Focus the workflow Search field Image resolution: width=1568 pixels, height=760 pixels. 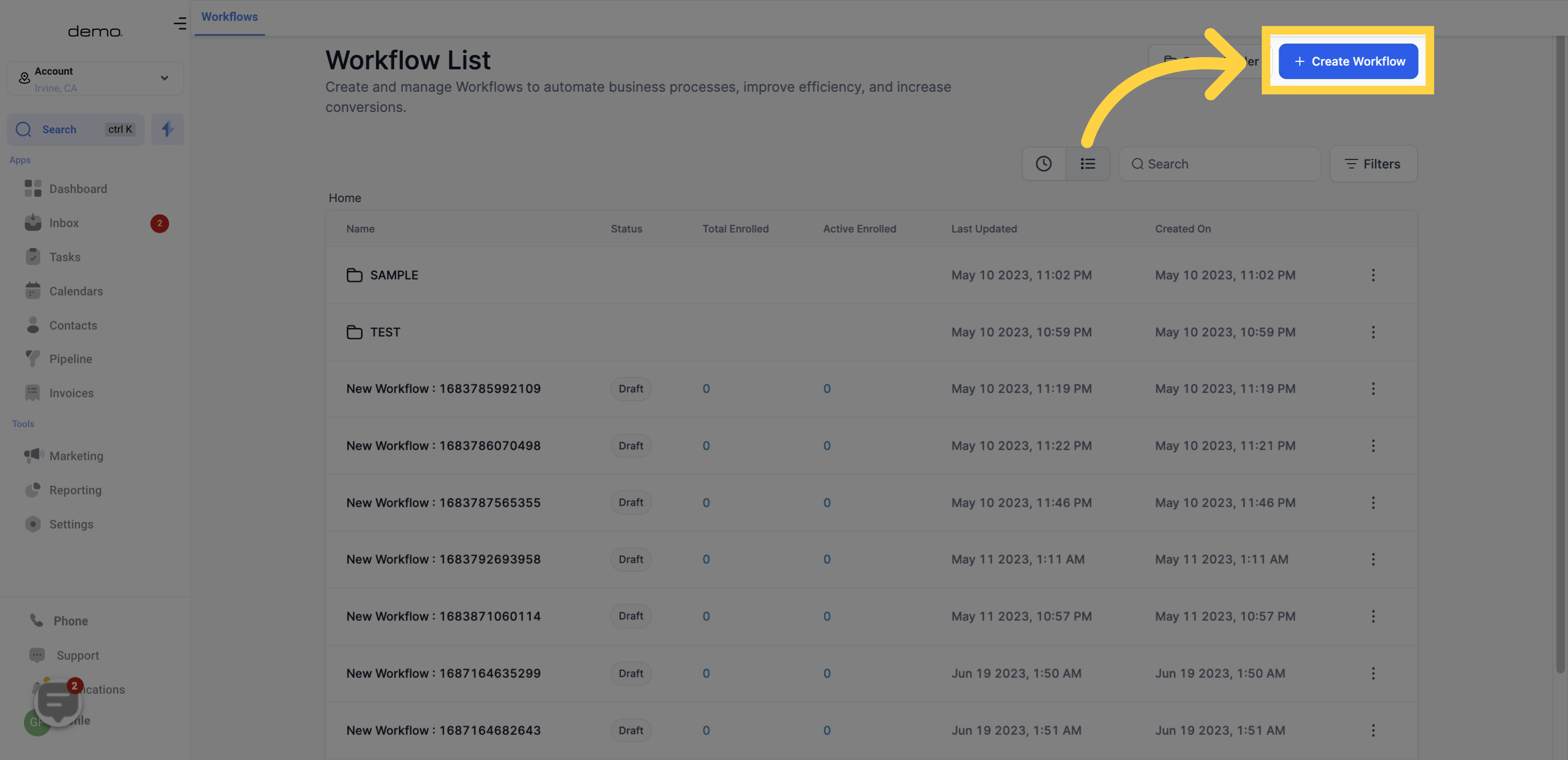tap(1220, 164)
